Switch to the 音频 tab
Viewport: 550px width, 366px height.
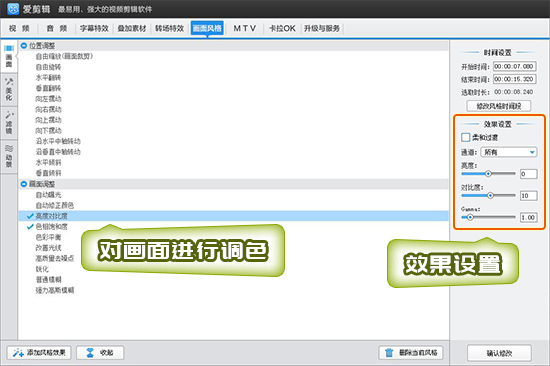[57, 28]
